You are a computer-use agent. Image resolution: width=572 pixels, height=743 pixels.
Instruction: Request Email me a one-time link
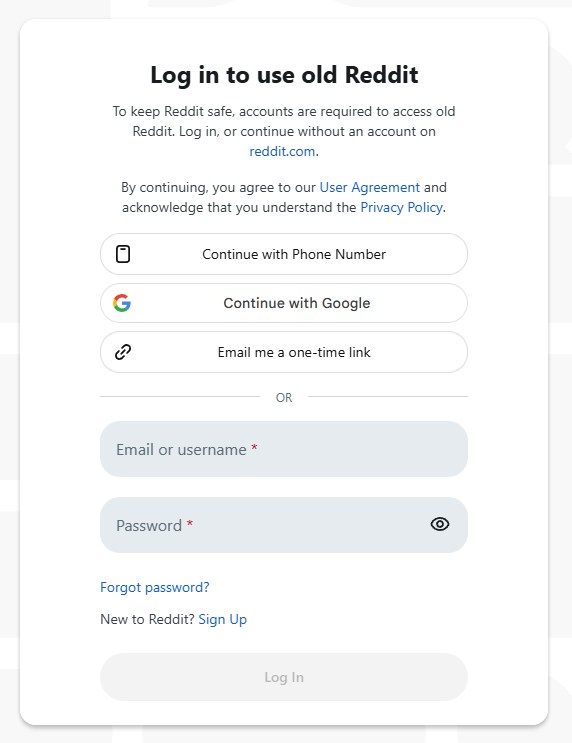[x=284, y=352]
